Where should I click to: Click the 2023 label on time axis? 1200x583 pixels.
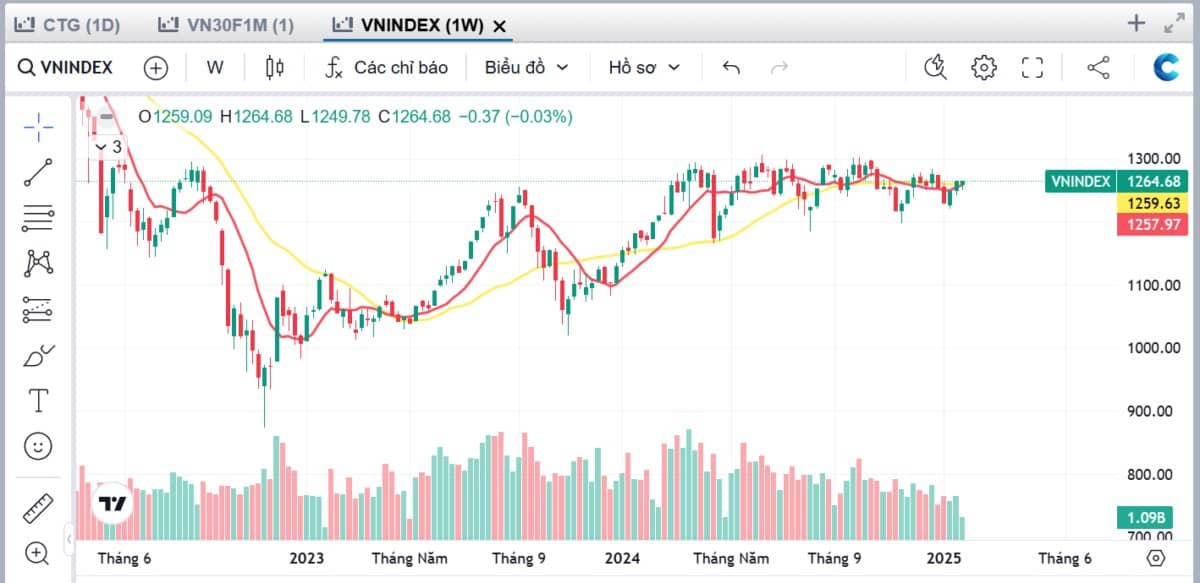(x=306, y=558)
